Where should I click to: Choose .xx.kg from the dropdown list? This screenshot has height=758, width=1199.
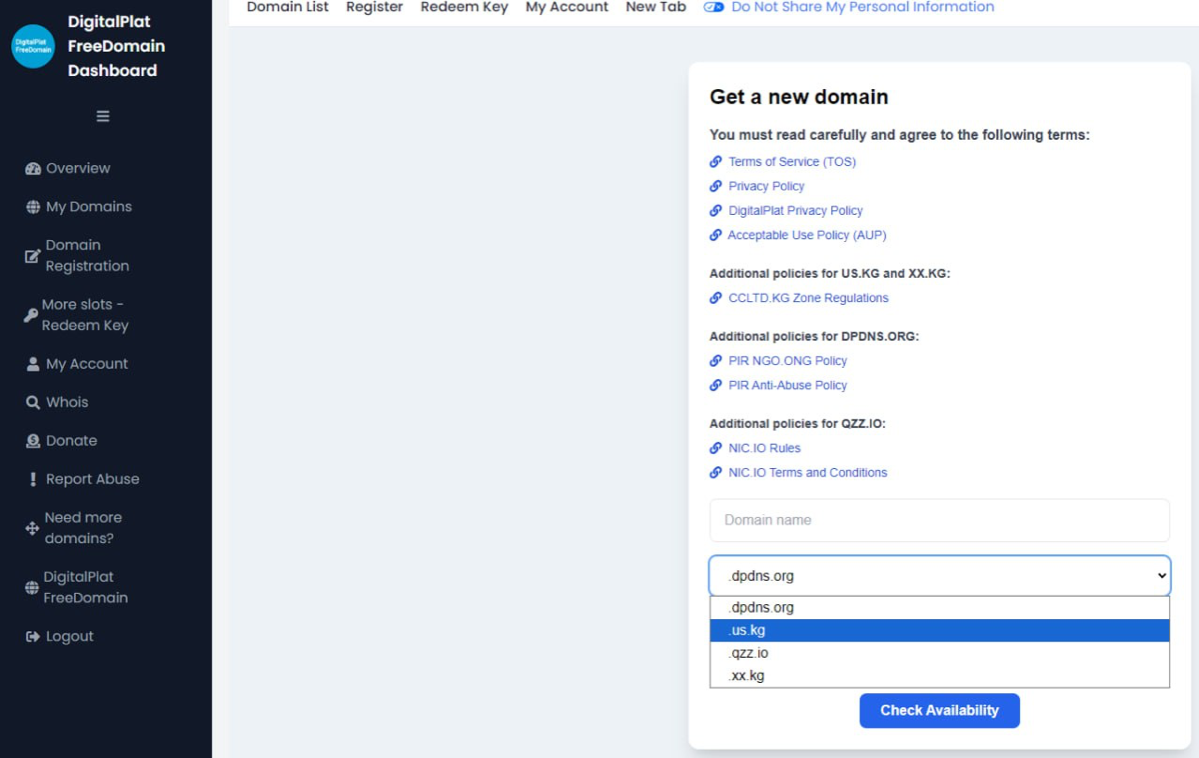[x=939, y=675]
